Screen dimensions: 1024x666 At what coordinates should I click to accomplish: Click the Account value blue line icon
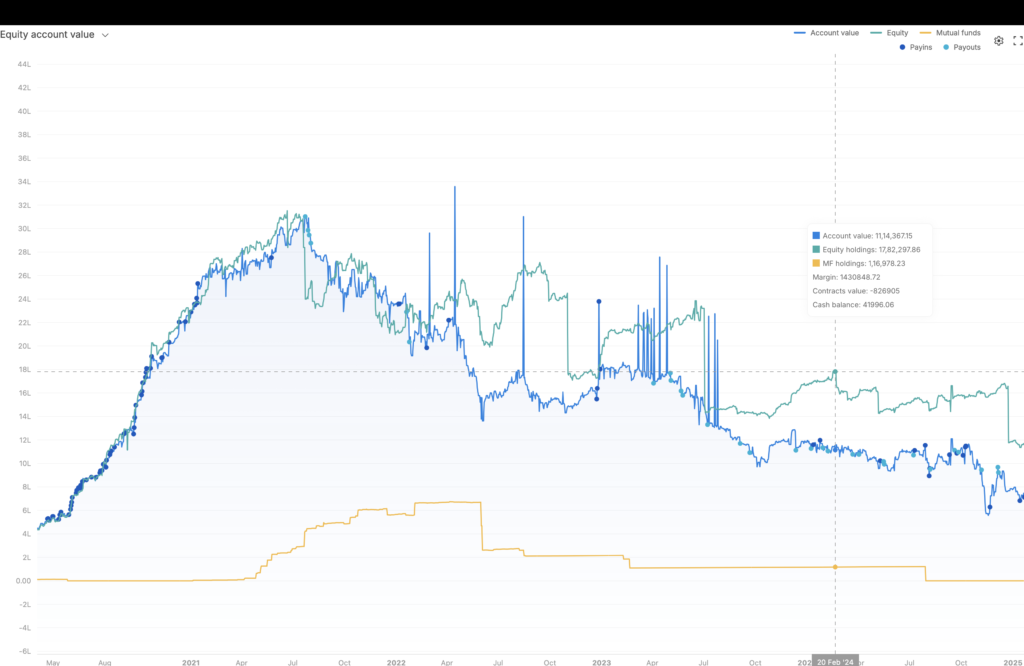799,33
